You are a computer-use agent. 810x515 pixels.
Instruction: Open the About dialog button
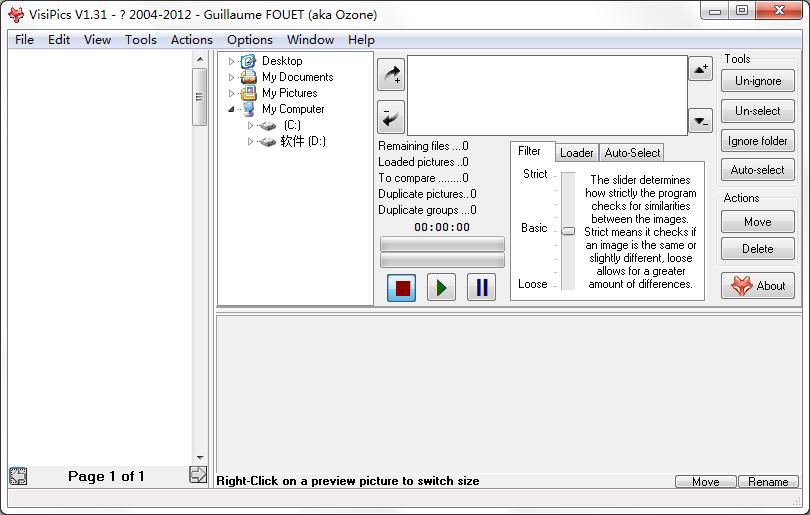pos(757,285)
